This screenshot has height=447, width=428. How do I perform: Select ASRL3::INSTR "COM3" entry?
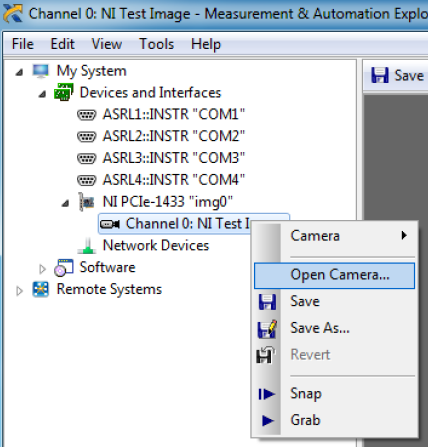[174, 158]
